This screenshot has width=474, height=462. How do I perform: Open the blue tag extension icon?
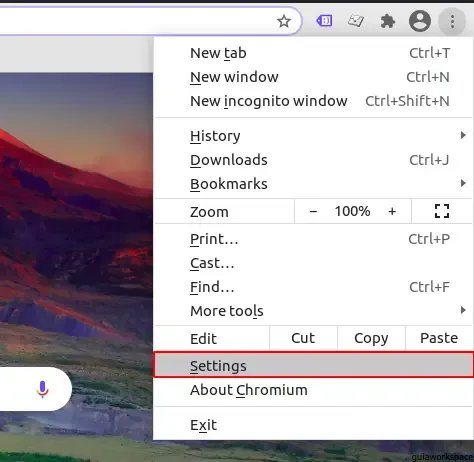click(x=324, y=21)
